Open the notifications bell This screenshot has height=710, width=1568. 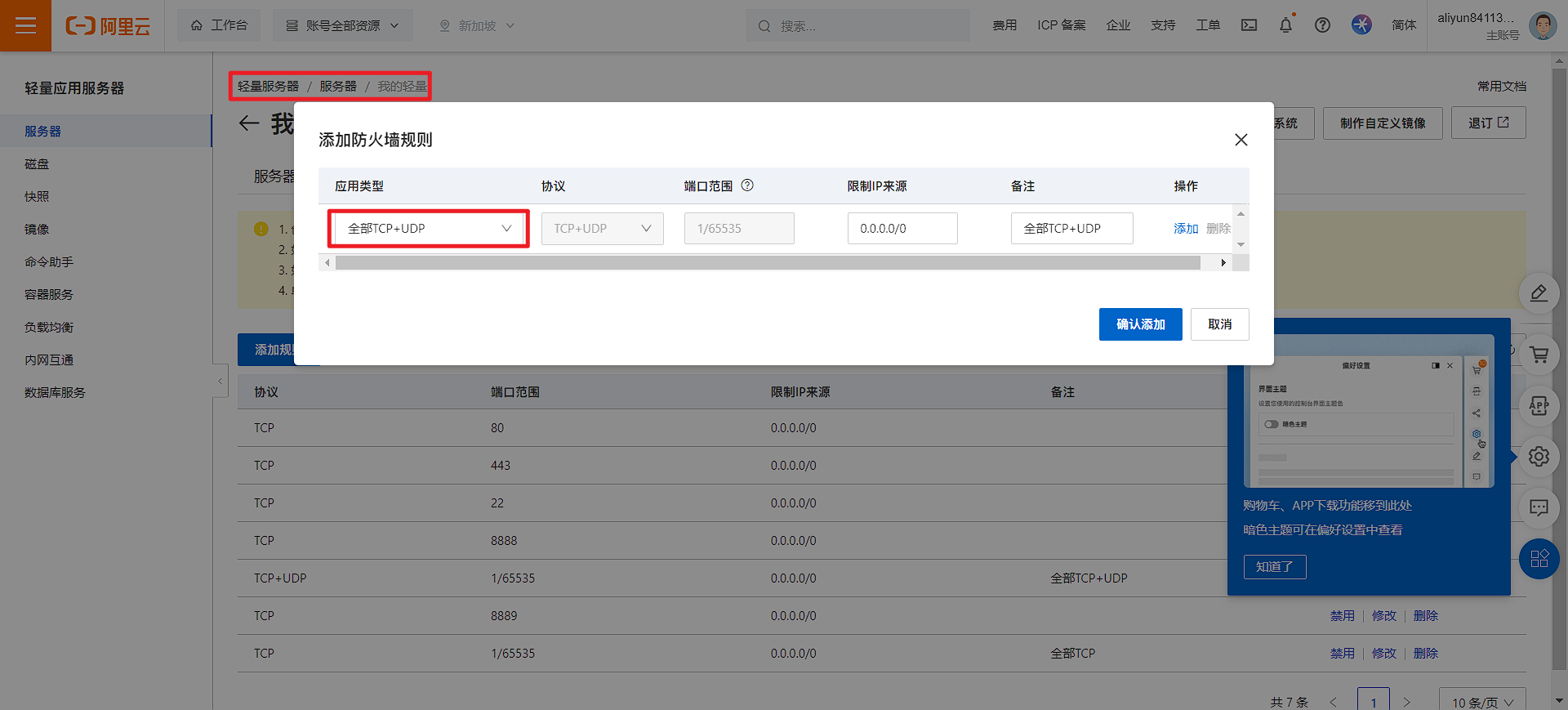coord(1285,25)
